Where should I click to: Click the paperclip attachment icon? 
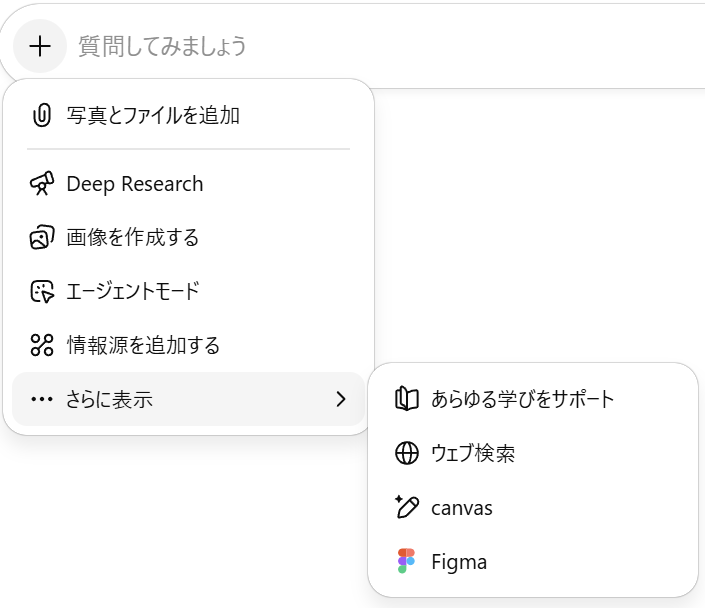[x=41, y=115]
